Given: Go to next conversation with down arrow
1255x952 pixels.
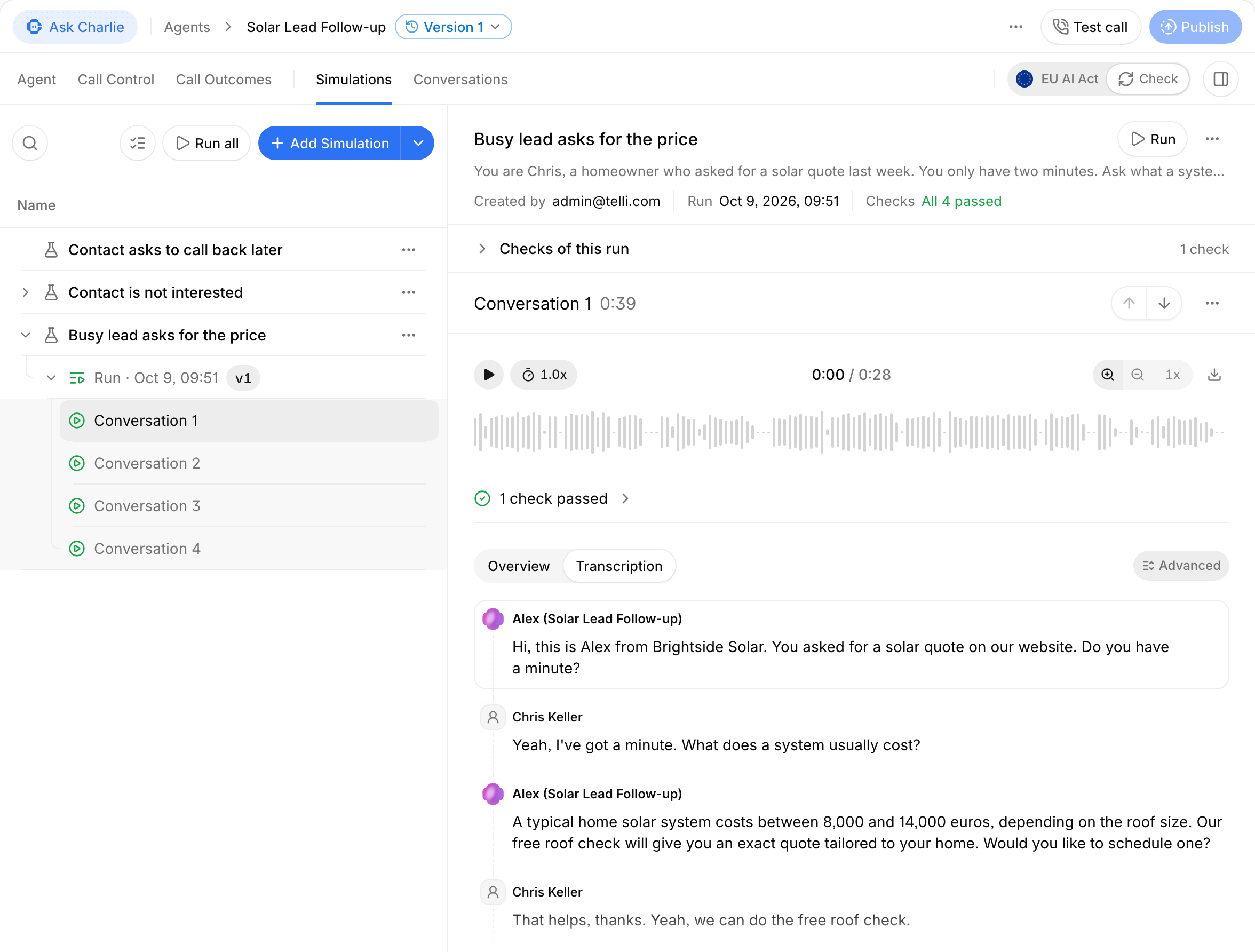Looking at the screenshot, I should (1164, 303).
